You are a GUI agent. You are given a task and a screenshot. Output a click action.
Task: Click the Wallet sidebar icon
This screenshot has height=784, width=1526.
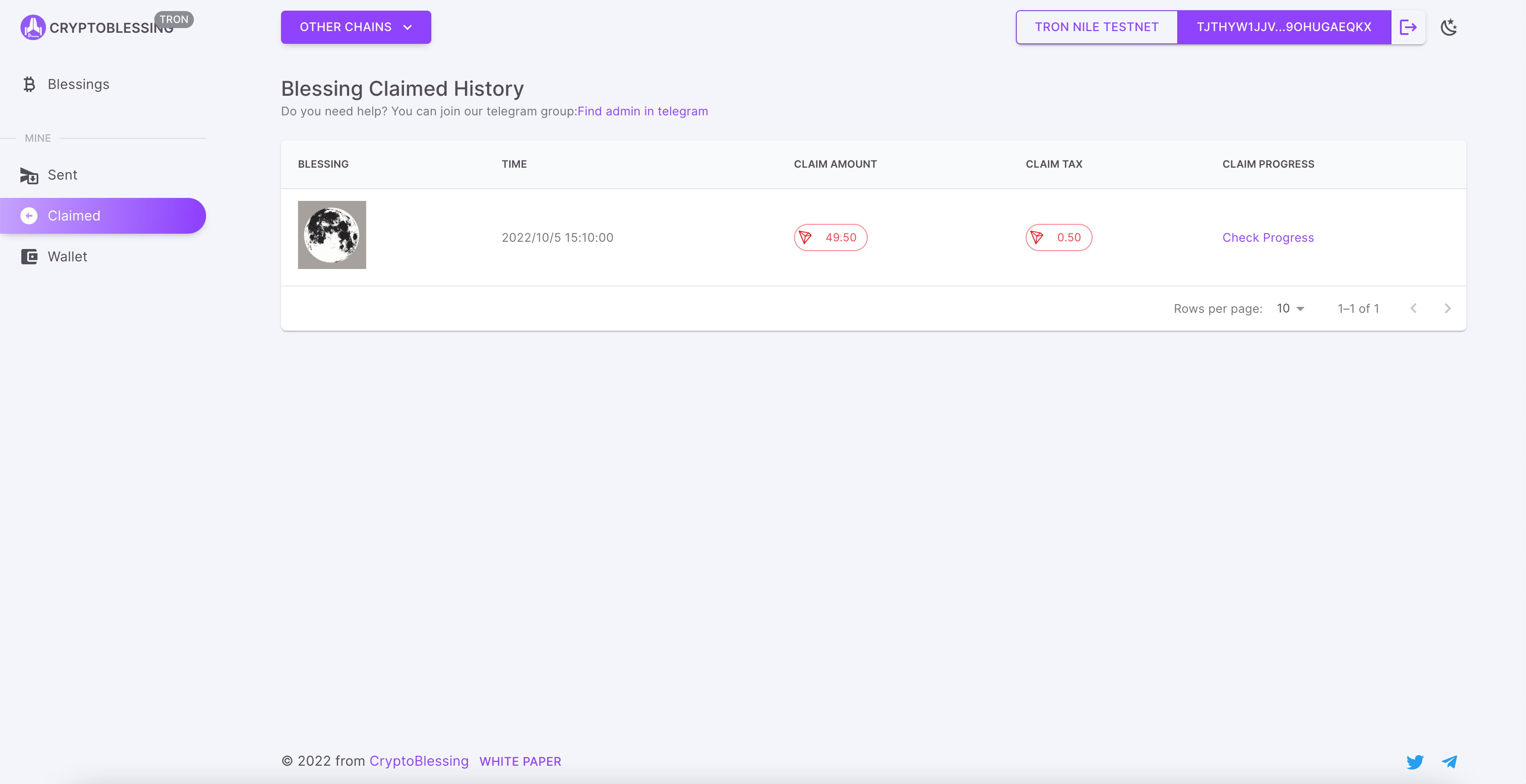click(29, 256)
